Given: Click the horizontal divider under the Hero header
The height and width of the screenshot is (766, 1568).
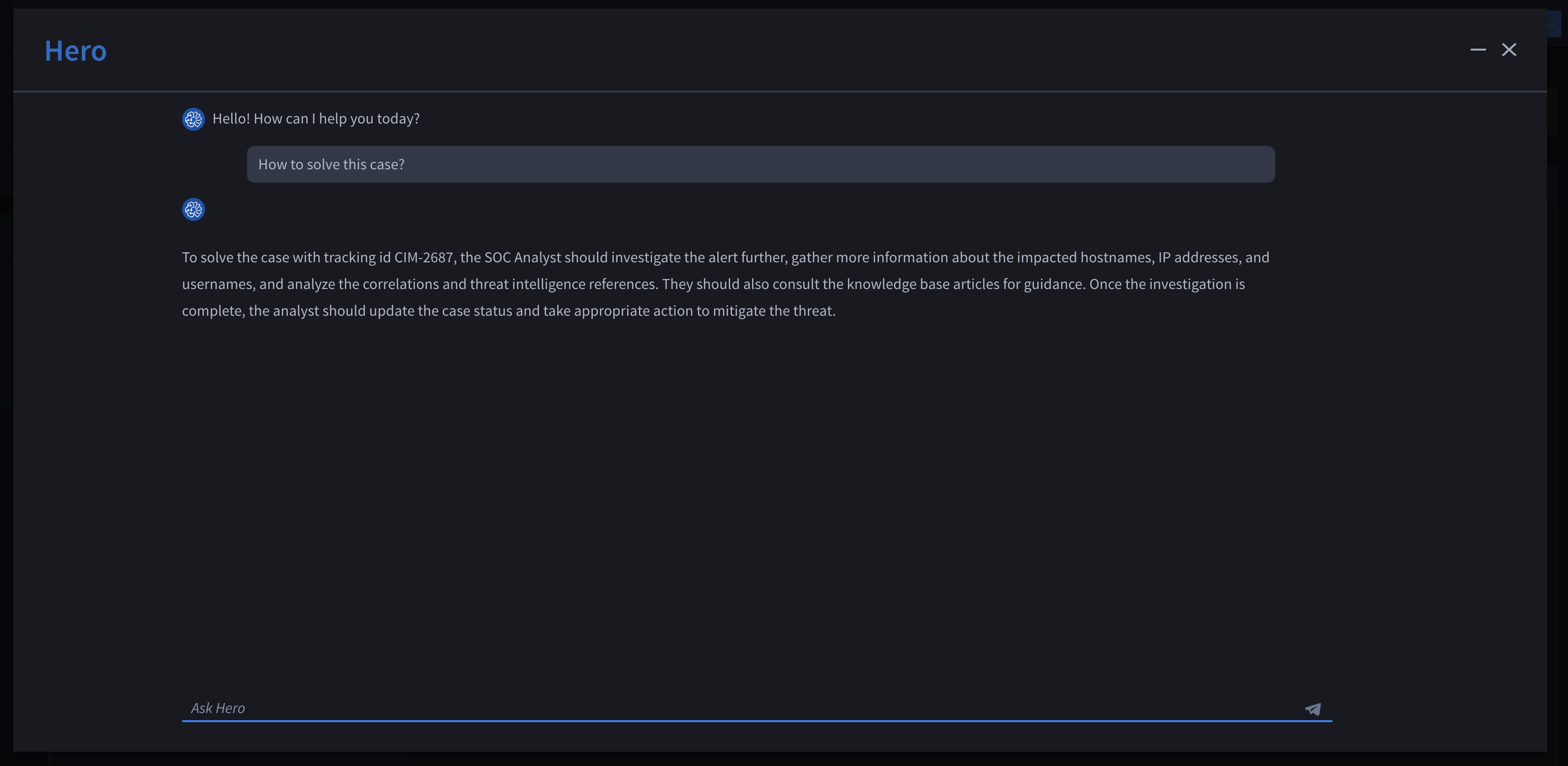Looking at the screenshot, I should coord(780,91).
